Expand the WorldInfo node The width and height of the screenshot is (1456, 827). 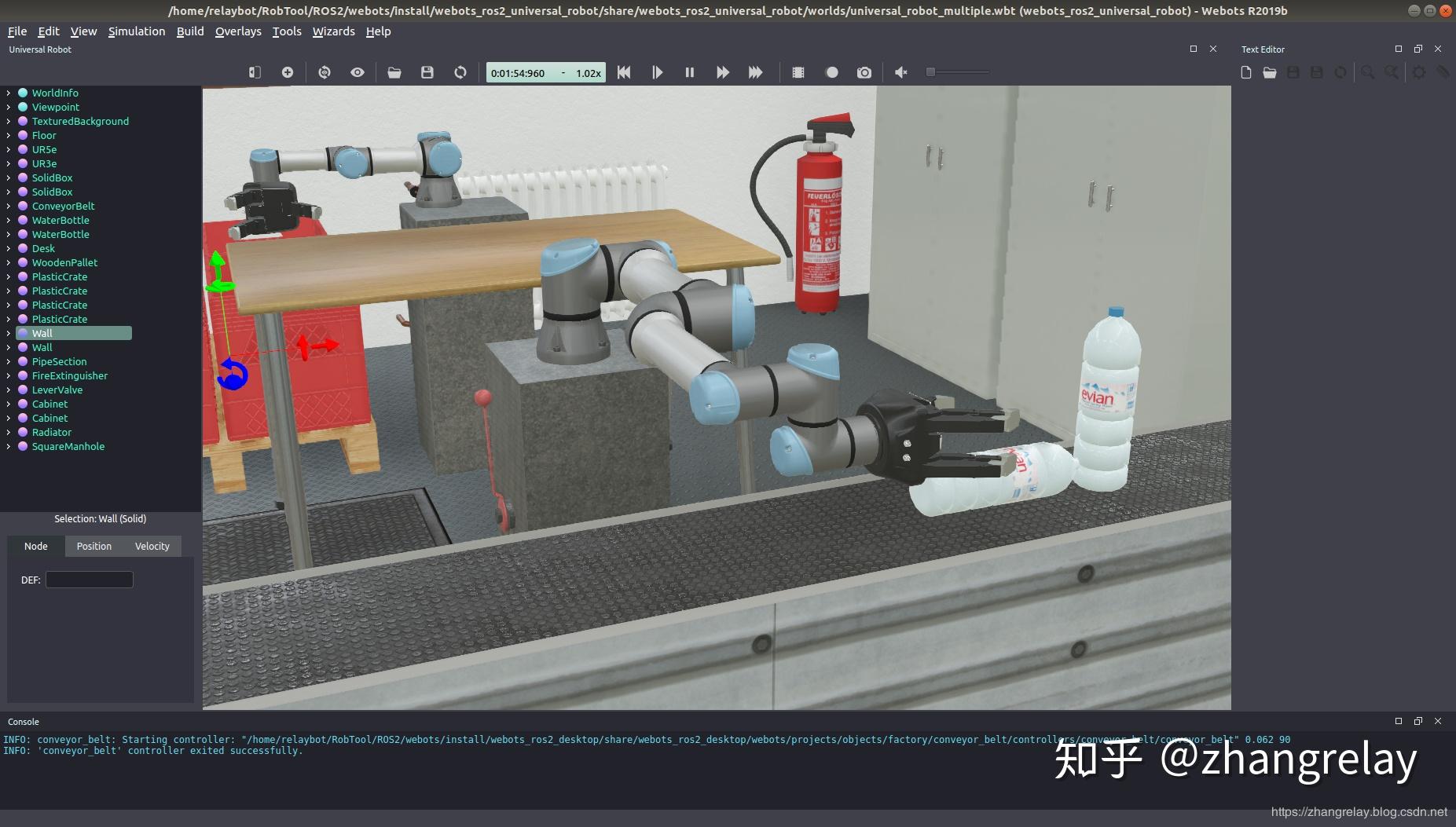pyautogui.click(x=9, y=93)
